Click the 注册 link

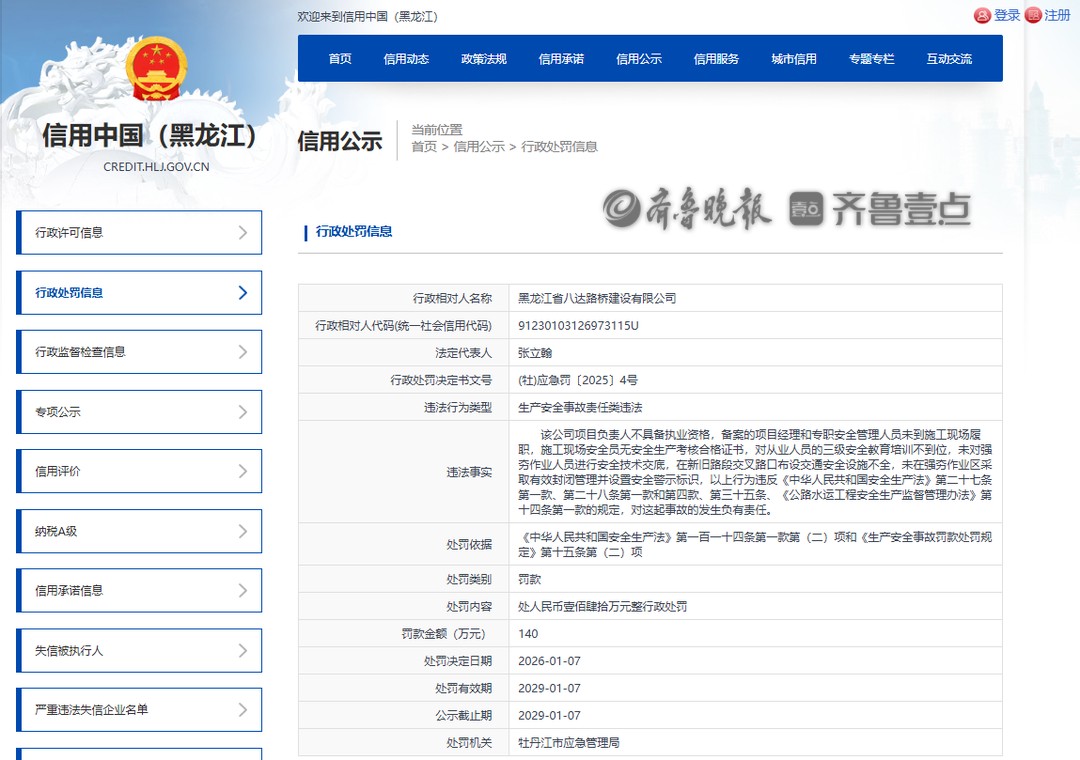pyautogui.click(x=1057, y=16)
